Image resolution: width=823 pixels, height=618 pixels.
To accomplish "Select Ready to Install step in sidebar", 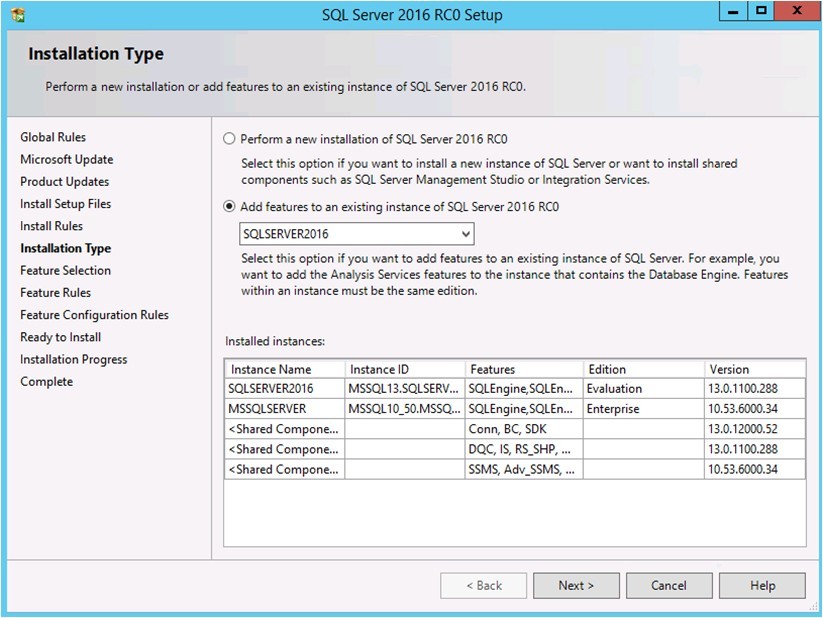I will pos(61,337).
